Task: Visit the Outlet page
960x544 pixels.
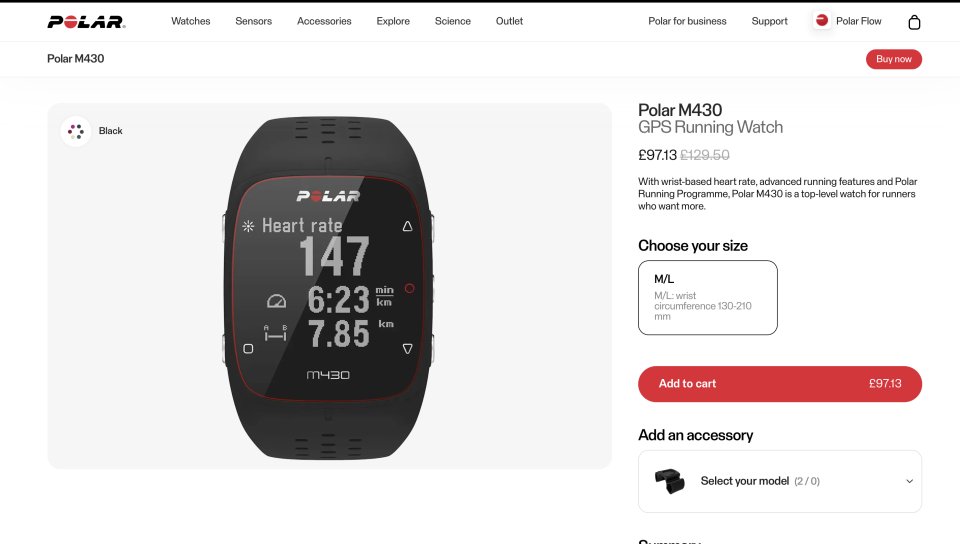Action: [x=509, y=21]
